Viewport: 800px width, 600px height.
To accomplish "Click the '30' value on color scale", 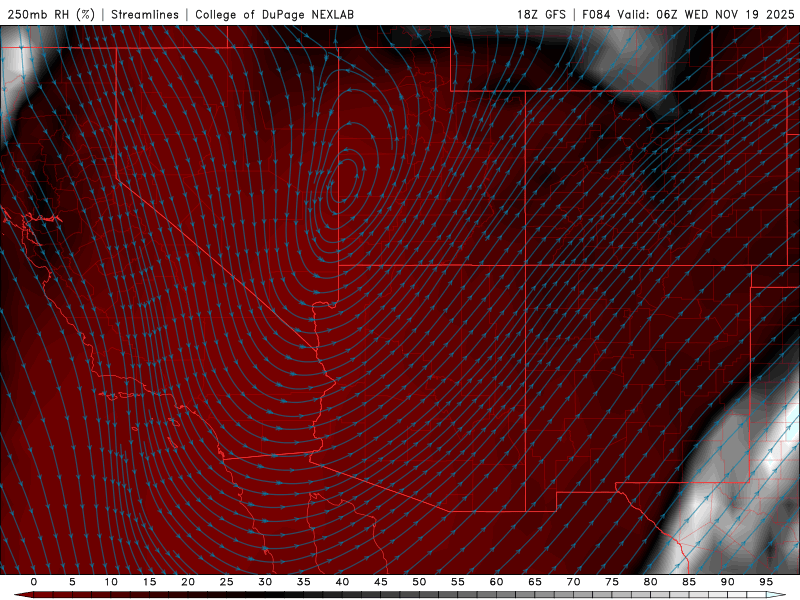I will tap(265, 582).
